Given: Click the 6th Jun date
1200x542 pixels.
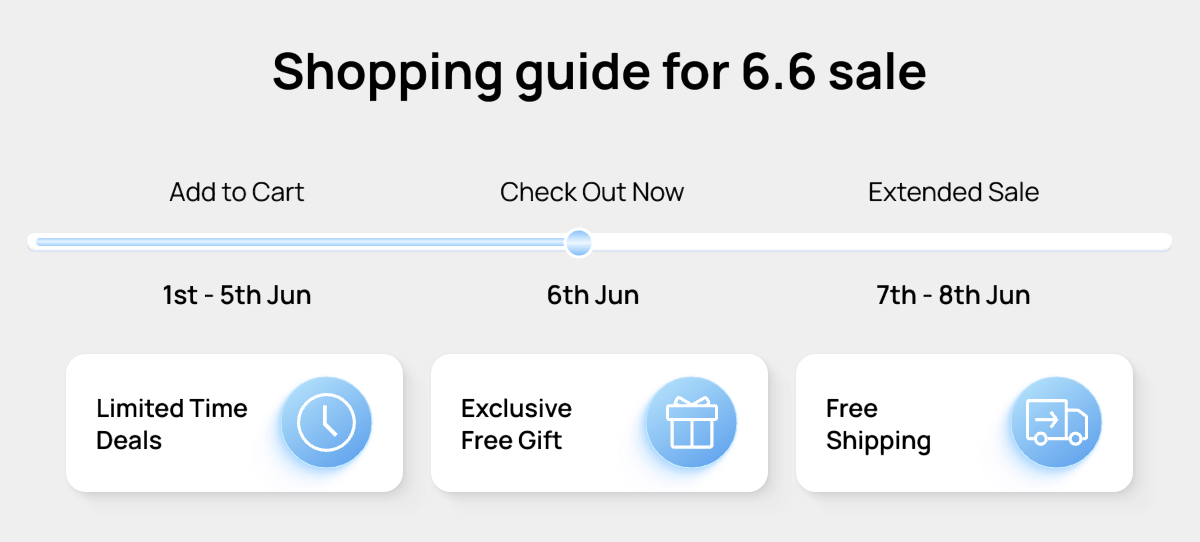Looking at the screenshot, I should [x=592, y=296].
